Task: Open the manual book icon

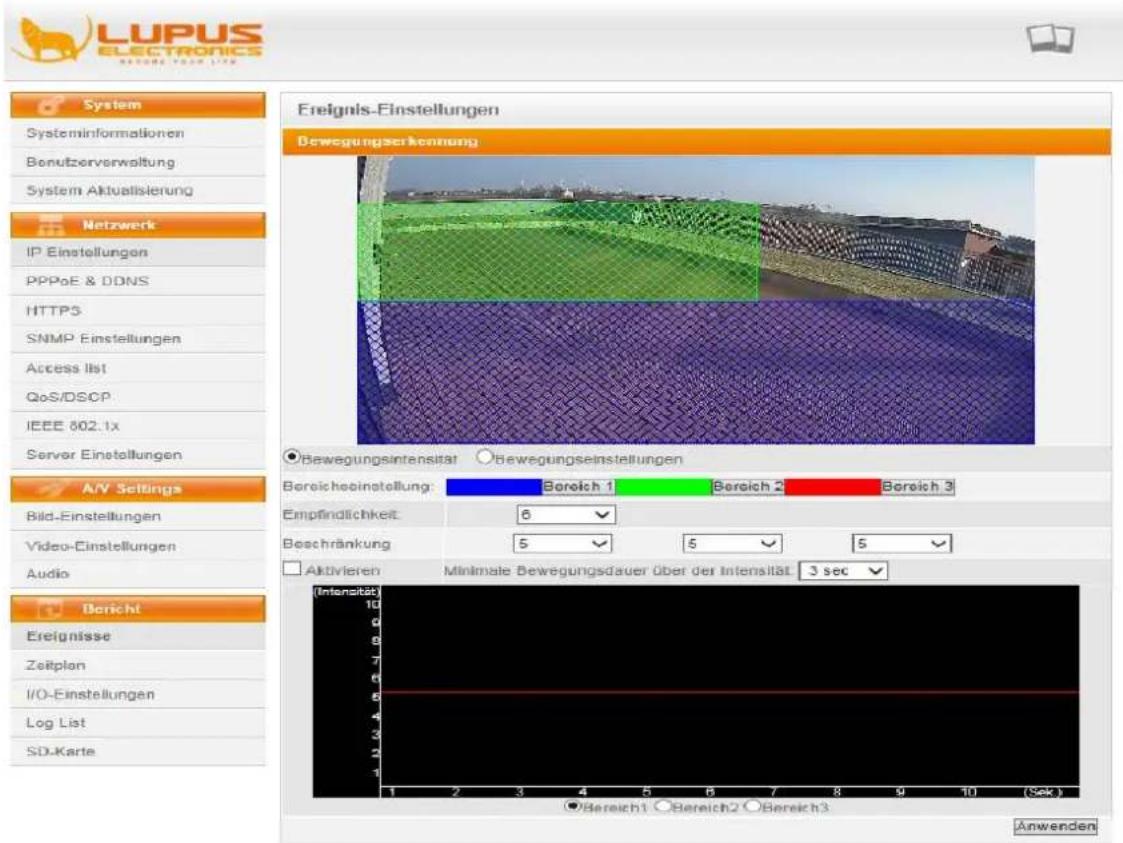Action: click(x=1051, y=38)
